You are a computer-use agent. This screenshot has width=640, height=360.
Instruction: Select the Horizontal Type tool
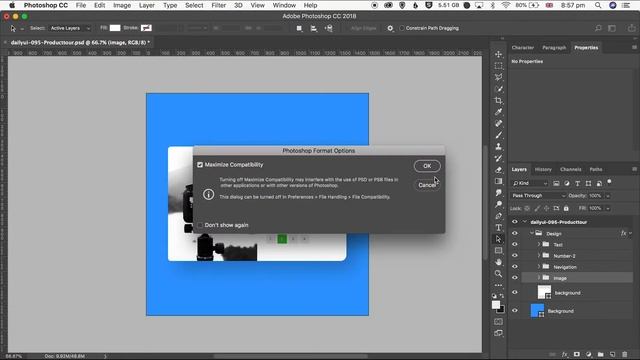pyautogui.click(x=498, y=228)
